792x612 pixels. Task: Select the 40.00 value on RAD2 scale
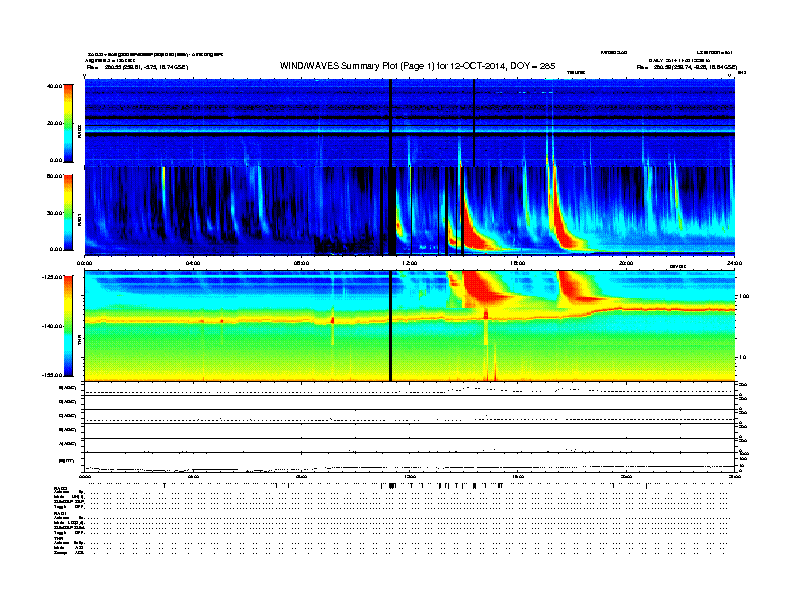54,86
